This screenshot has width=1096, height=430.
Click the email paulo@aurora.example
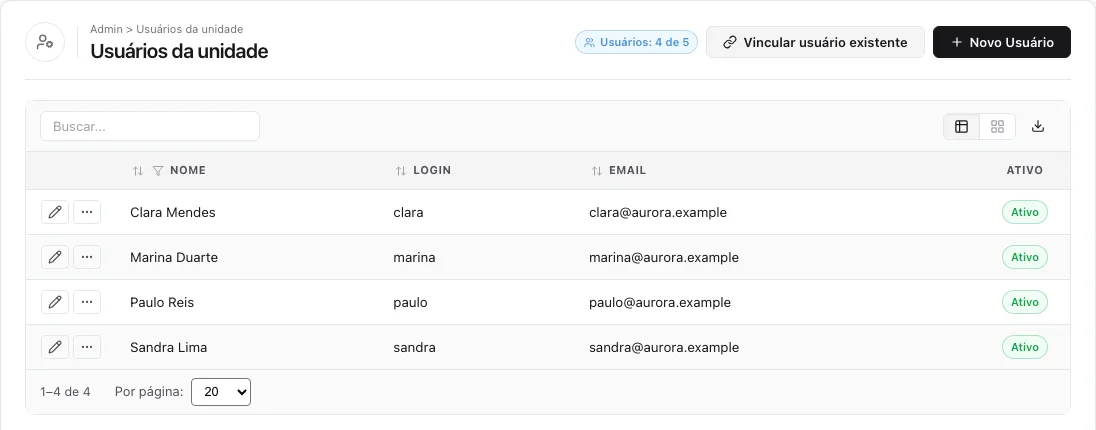pos(660,302)
